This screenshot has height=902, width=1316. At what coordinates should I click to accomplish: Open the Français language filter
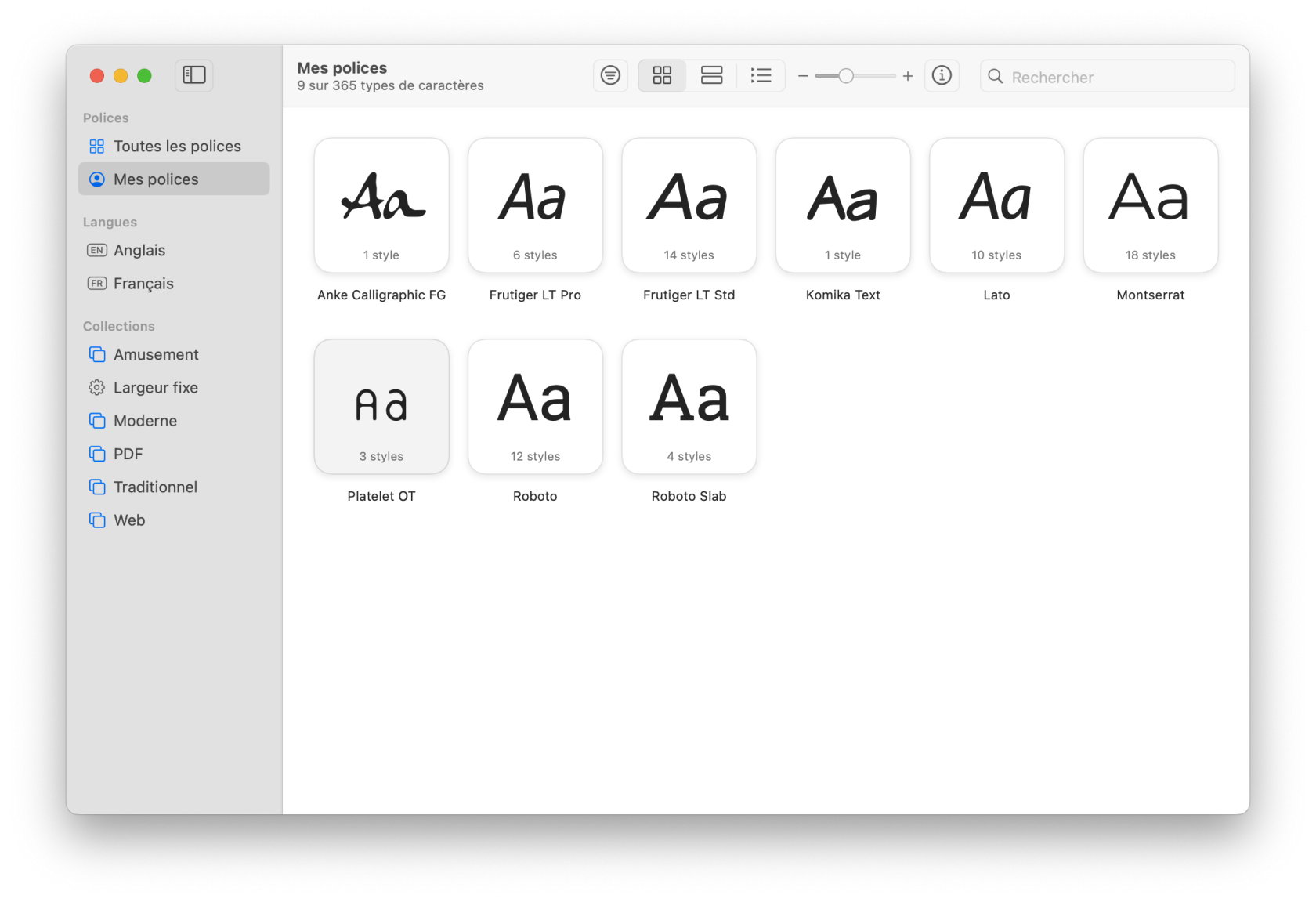tap(143, 284)
